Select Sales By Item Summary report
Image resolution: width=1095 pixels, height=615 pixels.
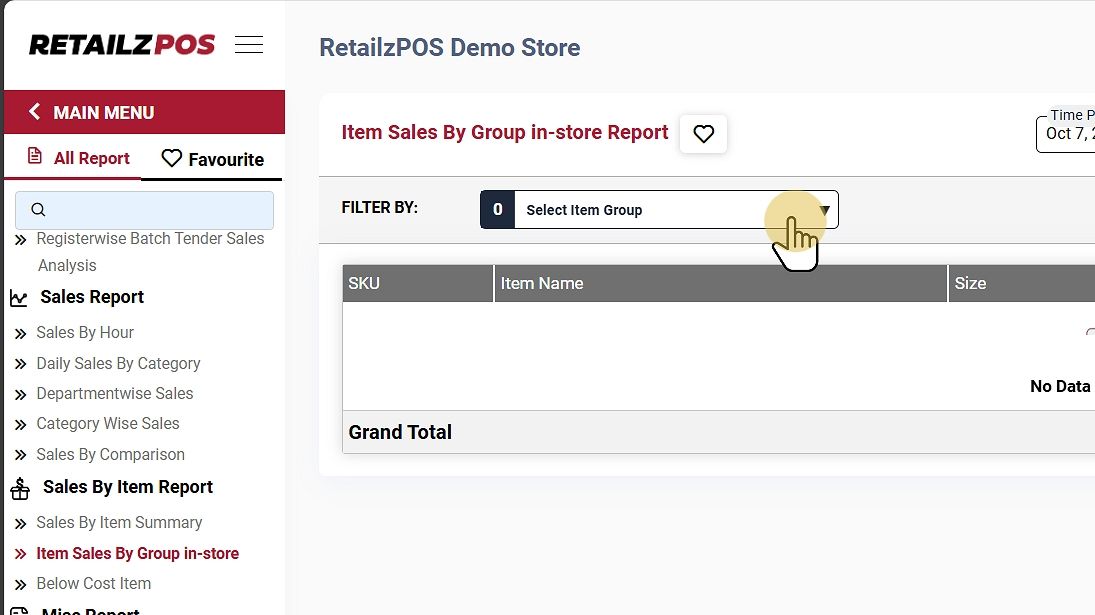[119, 522]
